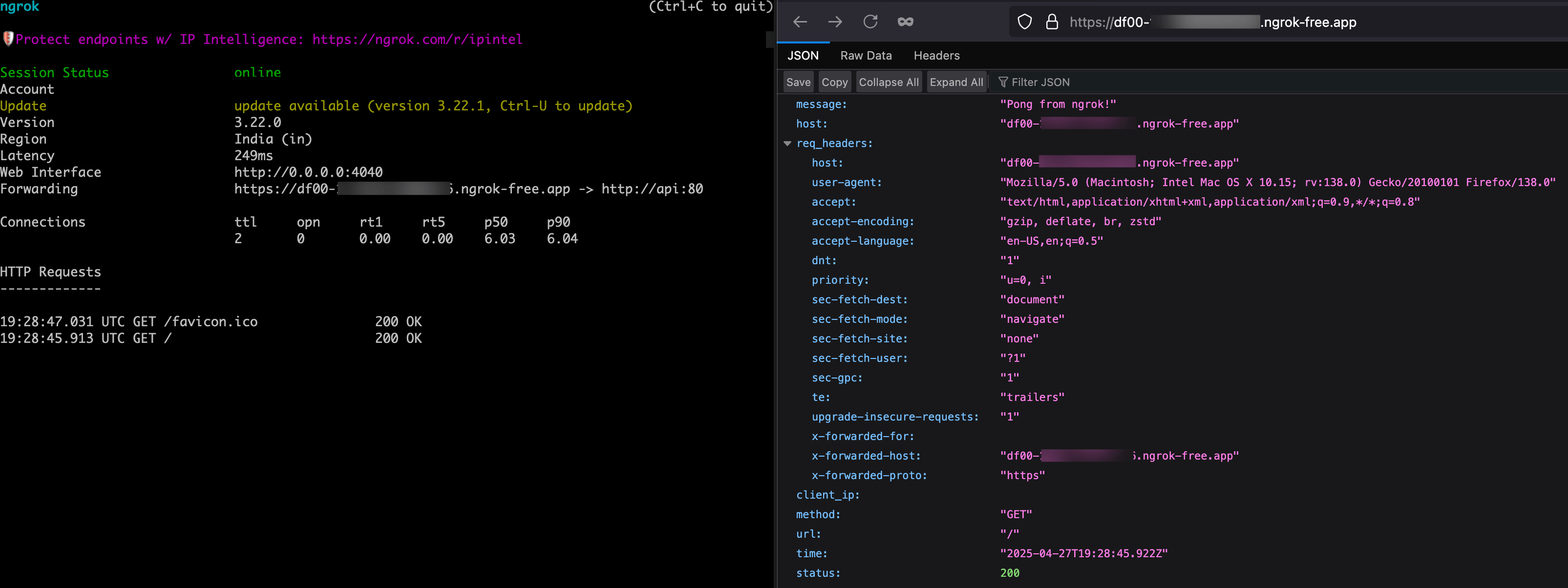Image resolution: width=1568 pixels, height=588 pixels.
Task: Click the accept-language value "en-US,en;q=0.5"
Action: point(1051,240)
